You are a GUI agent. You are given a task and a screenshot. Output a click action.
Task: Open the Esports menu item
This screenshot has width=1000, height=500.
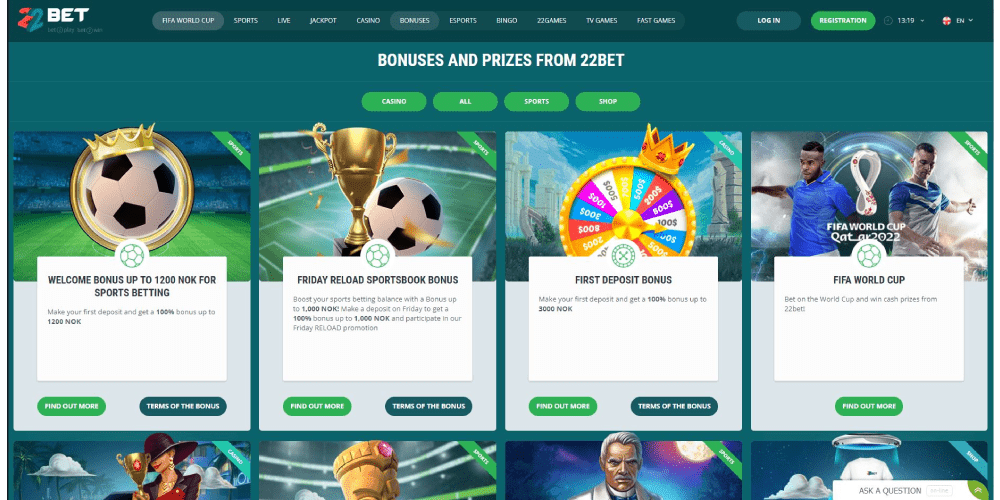pyautogui.click(x=463, y=20)
